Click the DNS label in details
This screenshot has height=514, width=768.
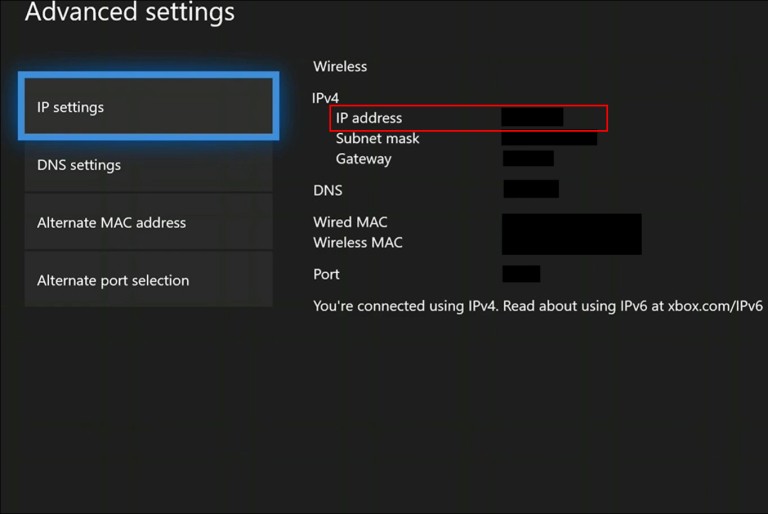pos(327,190)
